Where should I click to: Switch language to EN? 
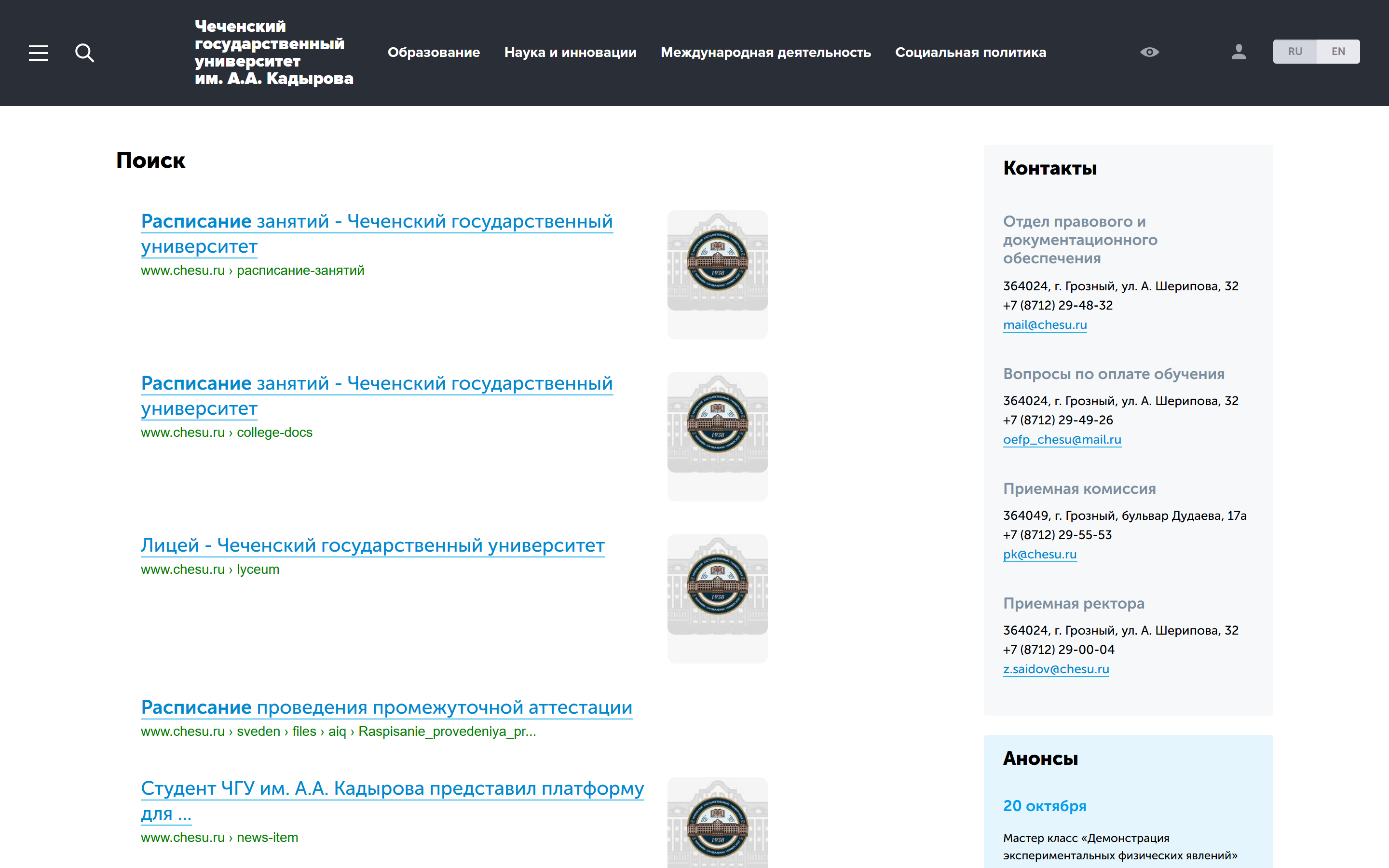pos(1338,52)
